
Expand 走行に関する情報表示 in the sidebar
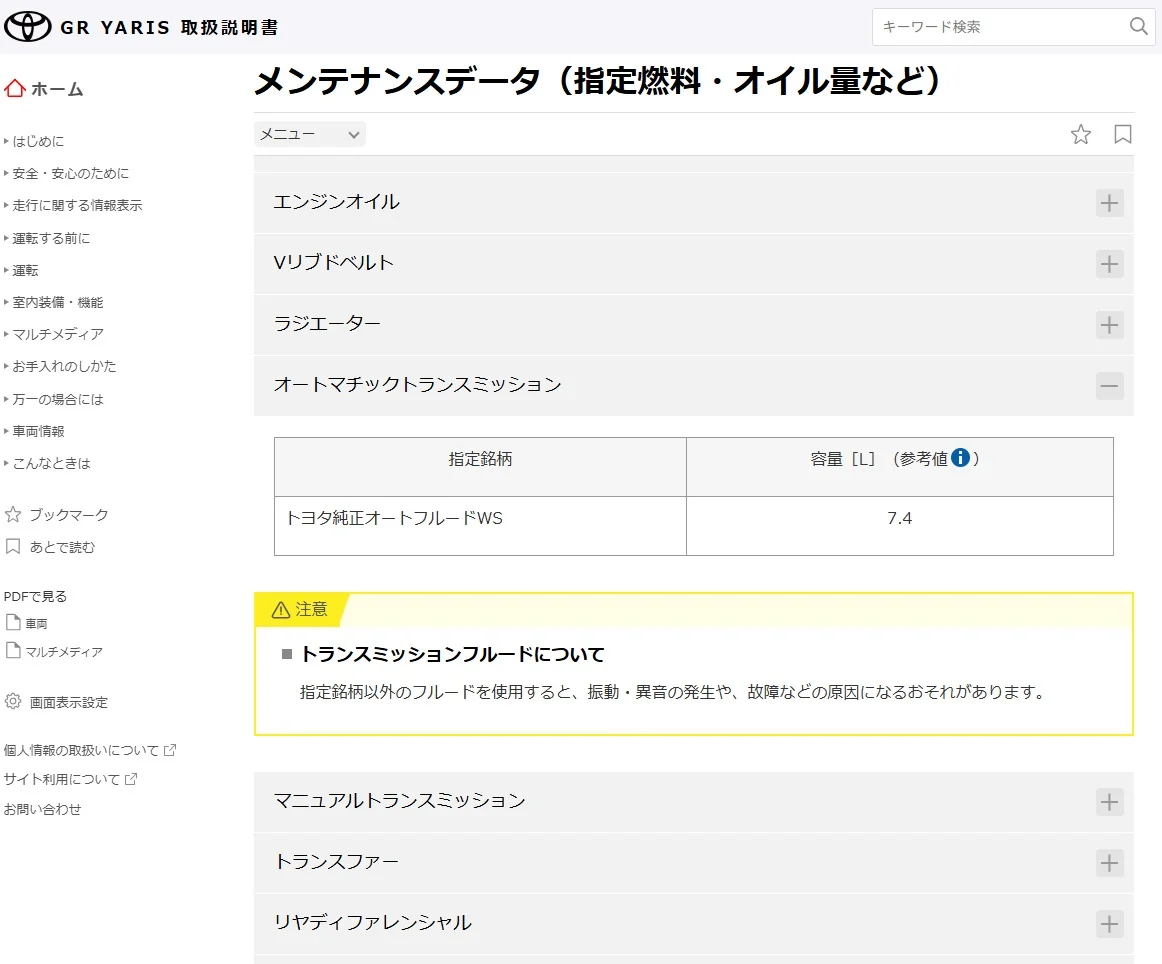click(73, 205)
